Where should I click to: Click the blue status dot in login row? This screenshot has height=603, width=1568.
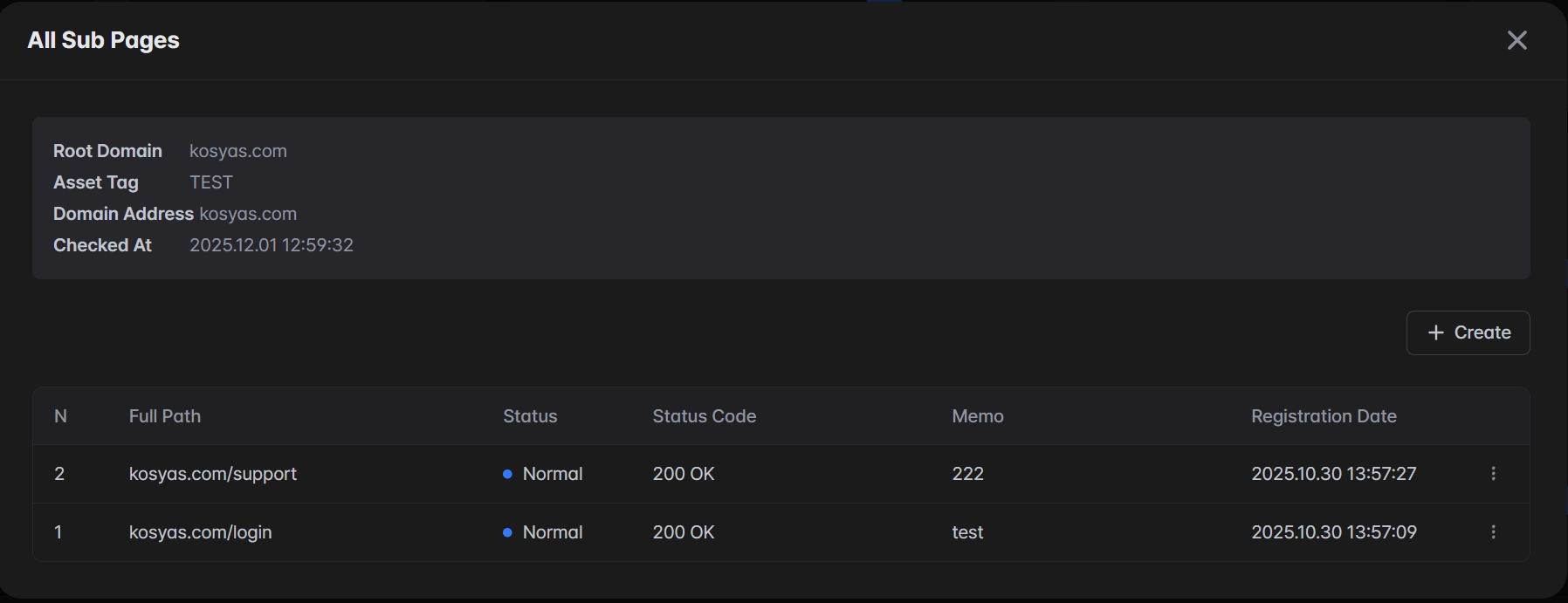[507, 532]
